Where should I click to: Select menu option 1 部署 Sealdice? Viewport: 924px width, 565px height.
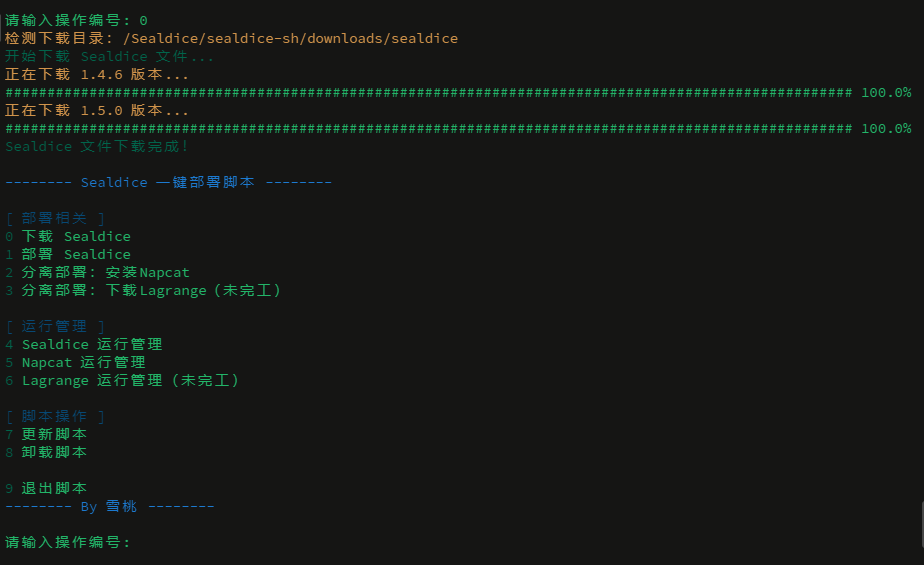[76, 255]
